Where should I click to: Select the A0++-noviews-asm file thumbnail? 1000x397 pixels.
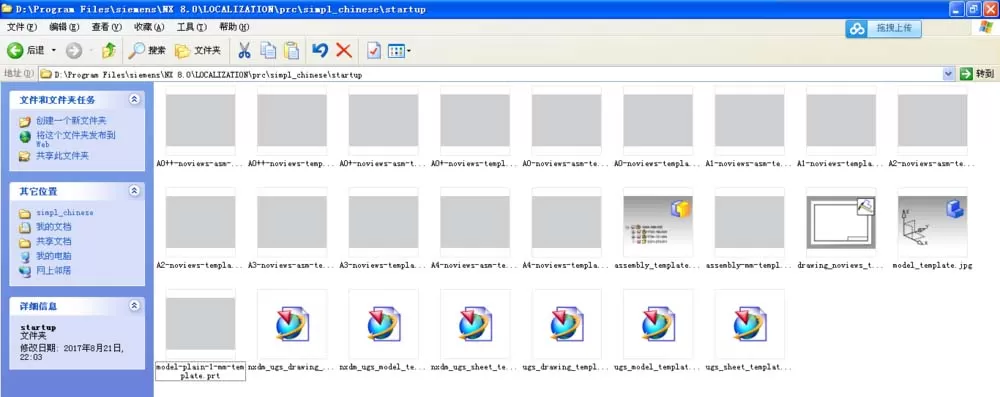[200, 121]
